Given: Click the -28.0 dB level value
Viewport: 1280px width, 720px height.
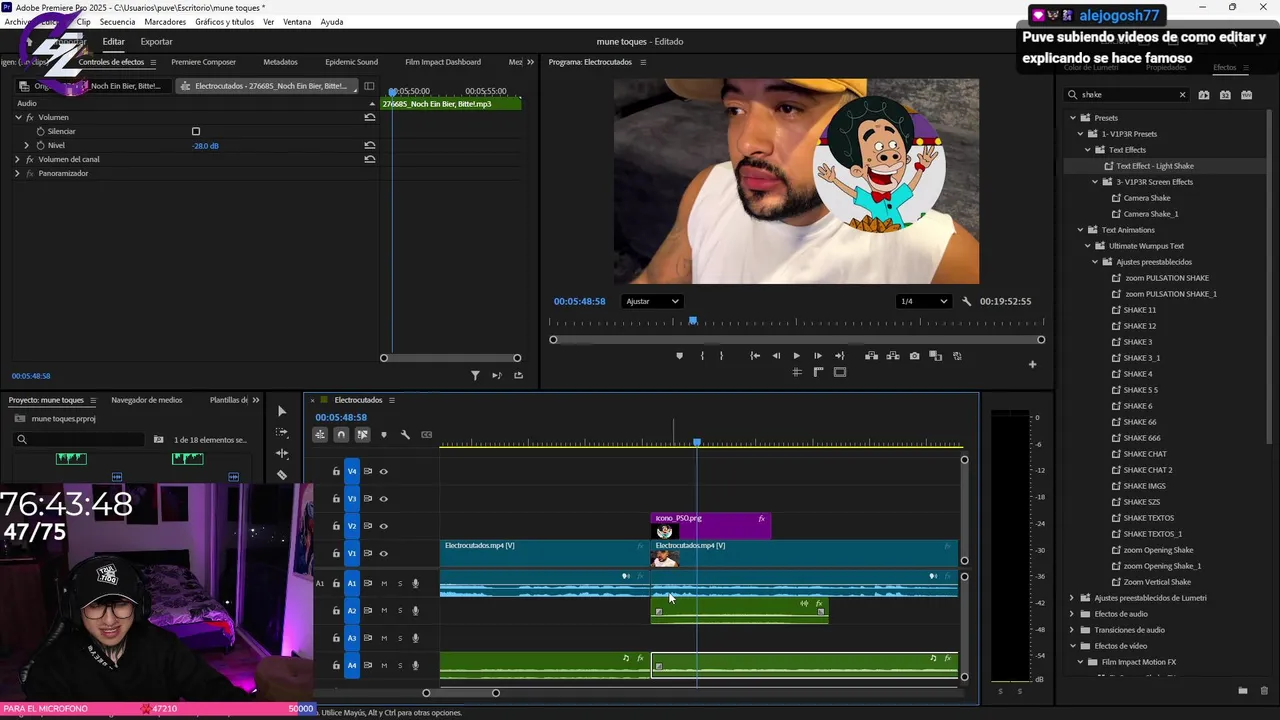Looking at the screenshot, I should pos(206,145).
